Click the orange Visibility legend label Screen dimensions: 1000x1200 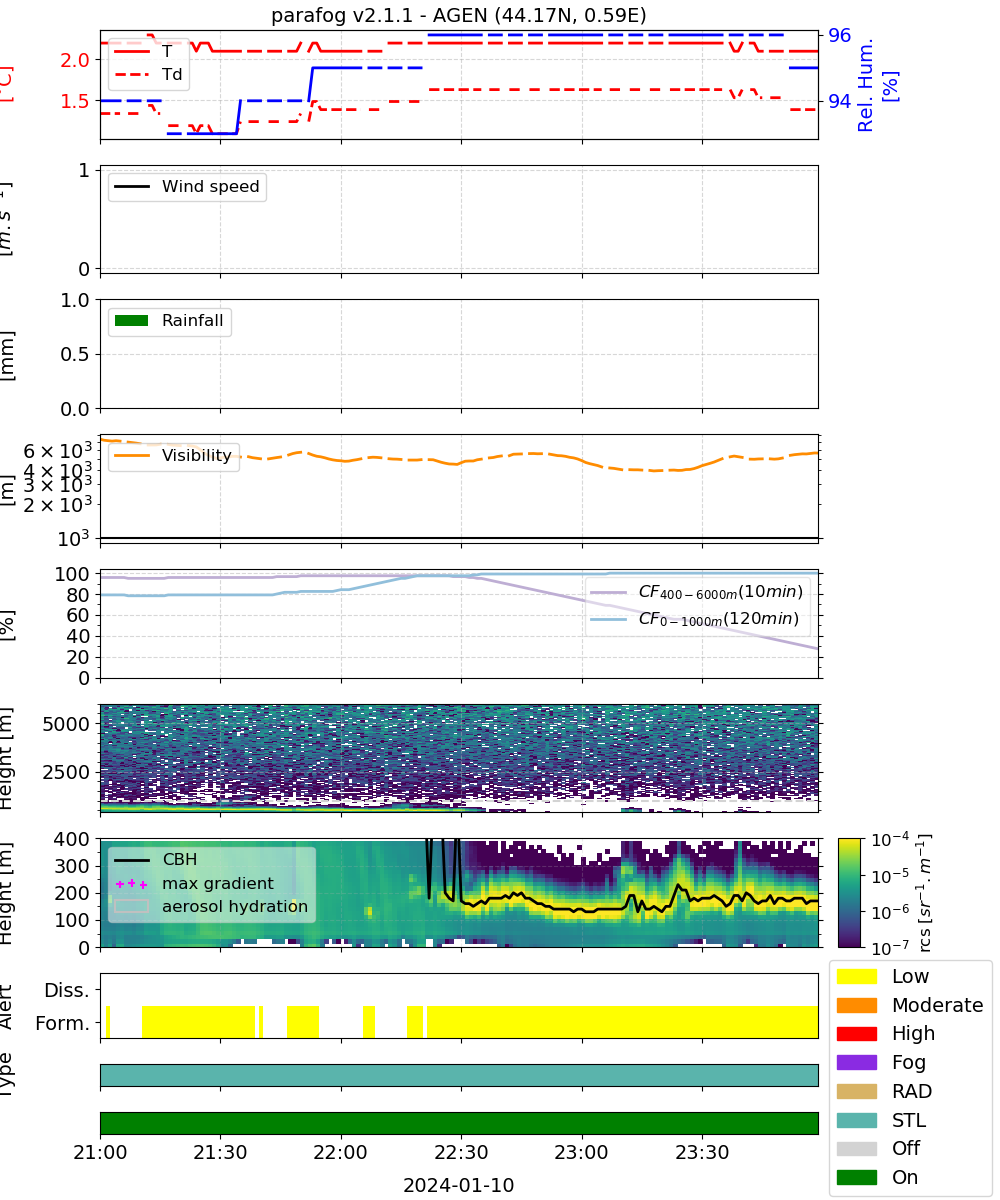tap(196, 456)
